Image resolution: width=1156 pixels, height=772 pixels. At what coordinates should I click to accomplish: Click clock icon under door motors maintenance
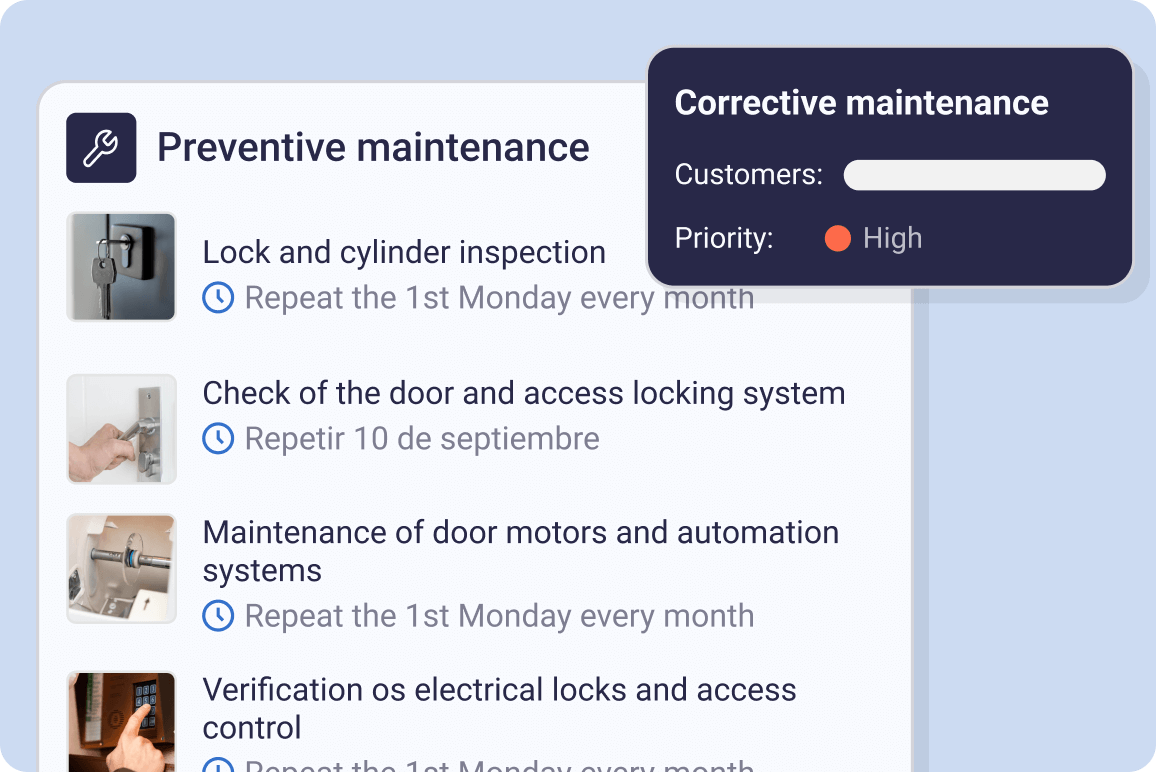coord(218,616)
